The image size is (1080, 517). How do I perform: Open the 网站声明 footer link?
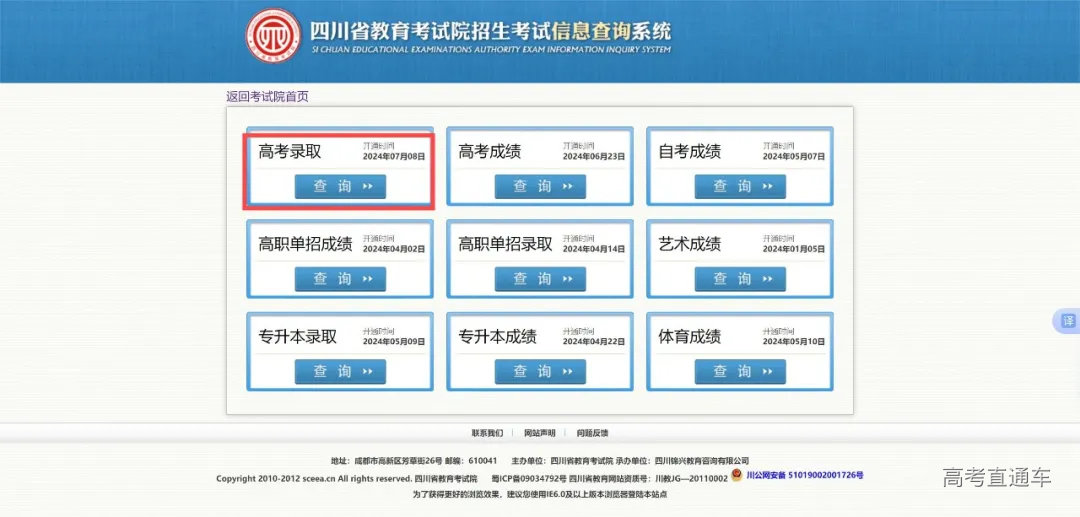pyautogui.click(x=539, y=433)
